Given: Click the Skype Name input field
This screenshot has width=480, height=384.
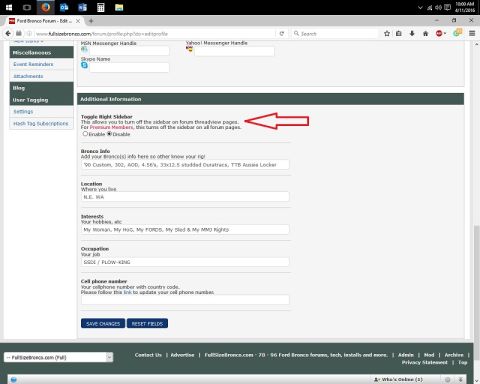Looking at the screenshot, I should [x=129, y=67].
